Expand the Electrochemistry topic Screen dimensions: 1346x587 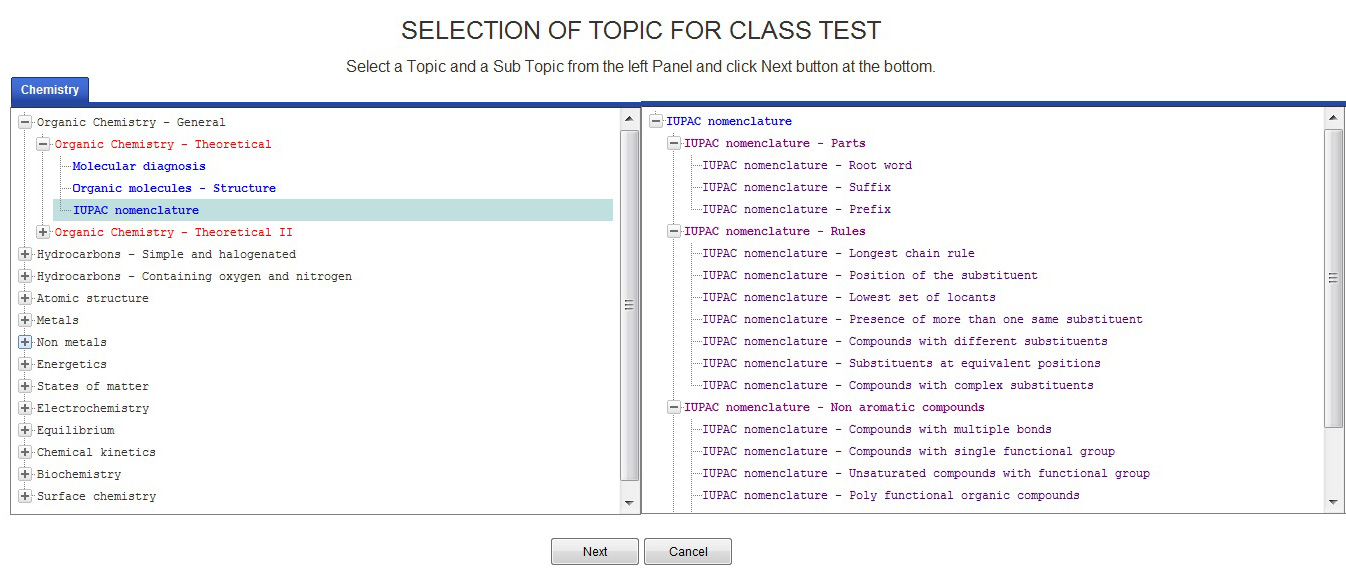pos(25,408)
